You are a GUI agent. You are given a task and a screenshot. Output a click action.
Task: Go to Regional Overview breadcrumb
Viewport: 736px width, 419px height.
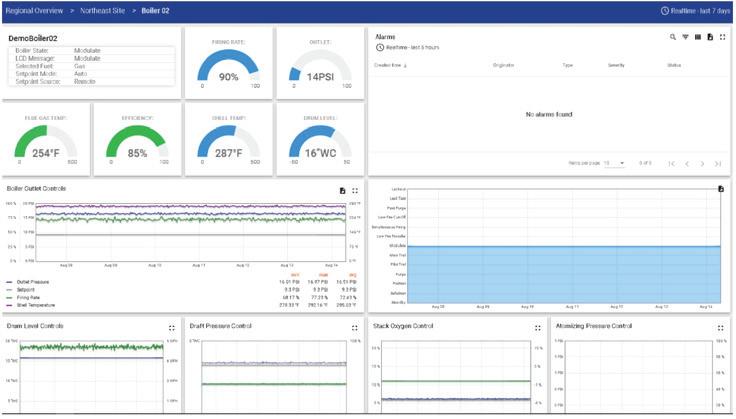[x=34, y=11]
